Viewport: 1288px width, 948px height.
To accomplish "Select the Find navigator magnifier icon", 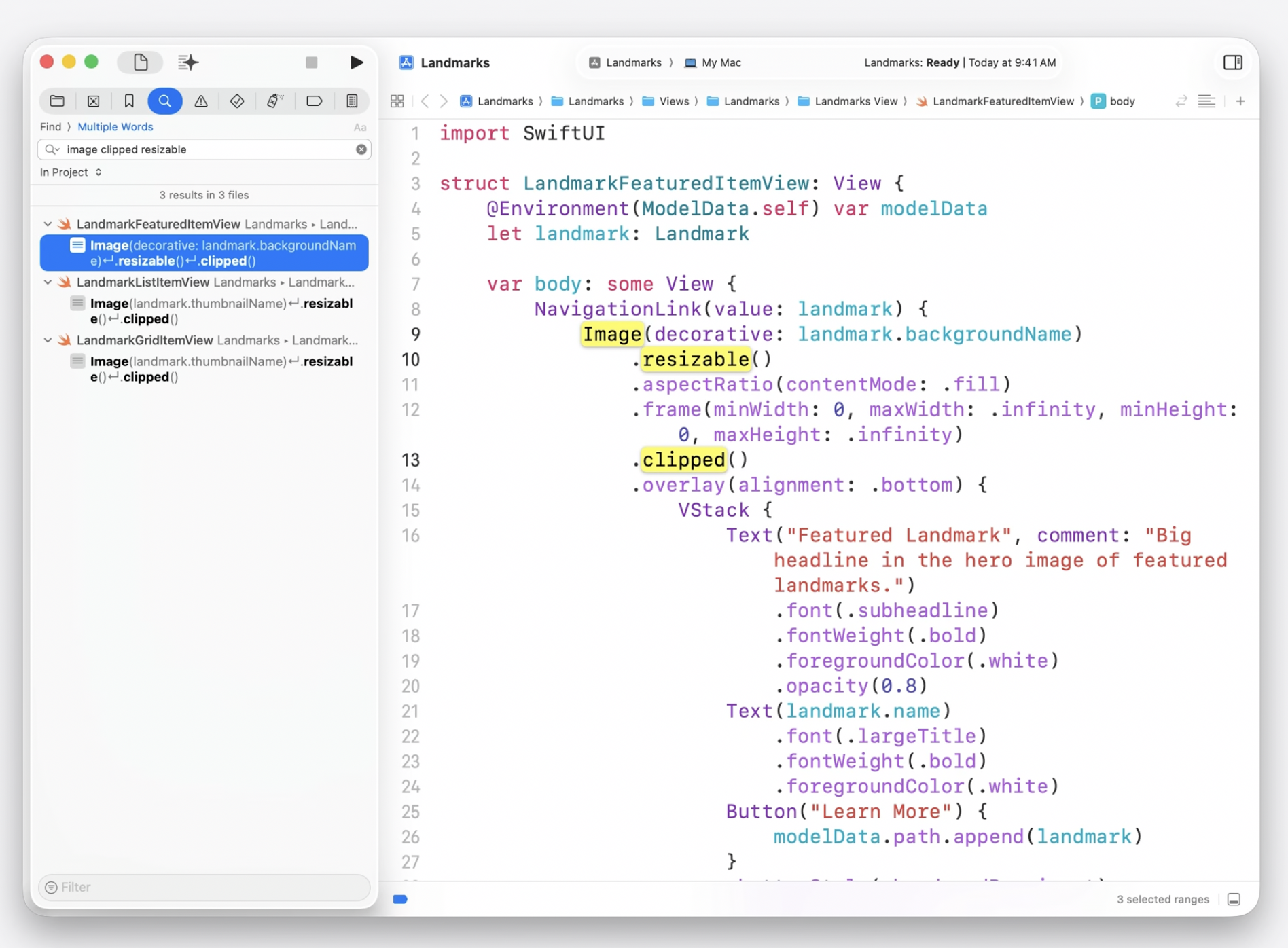I will point(165,101).
